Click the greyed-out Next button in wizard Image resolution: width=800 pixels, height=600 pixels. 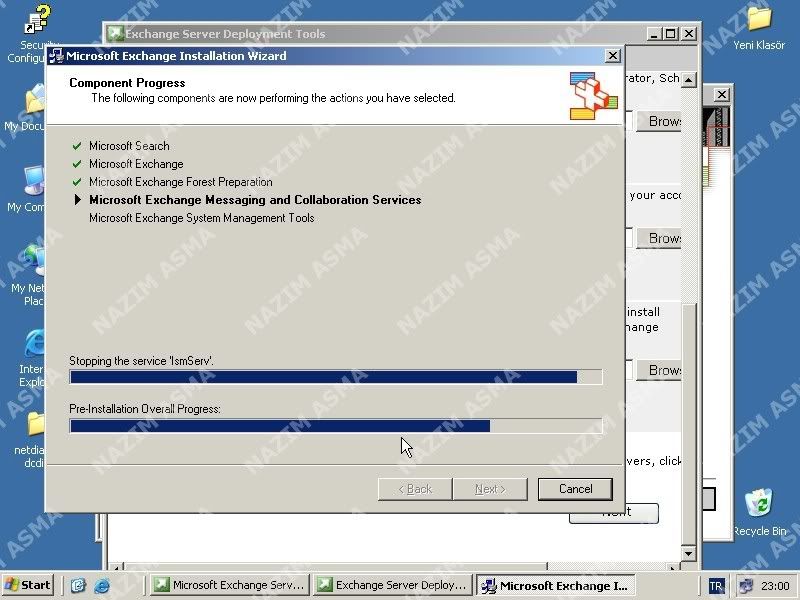[x=490, y=489]
